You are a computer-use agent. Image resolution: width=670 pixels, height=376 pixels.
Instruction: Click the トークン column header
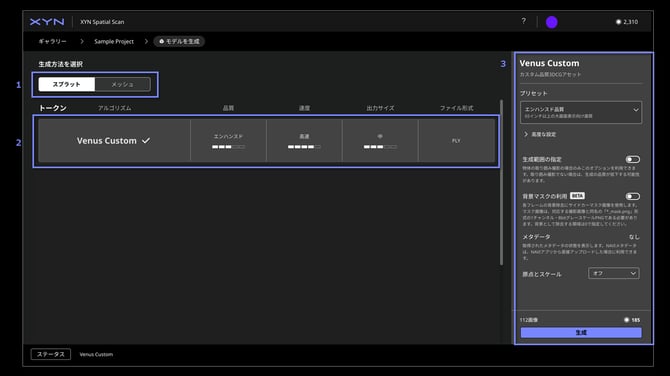pos(53,108)
